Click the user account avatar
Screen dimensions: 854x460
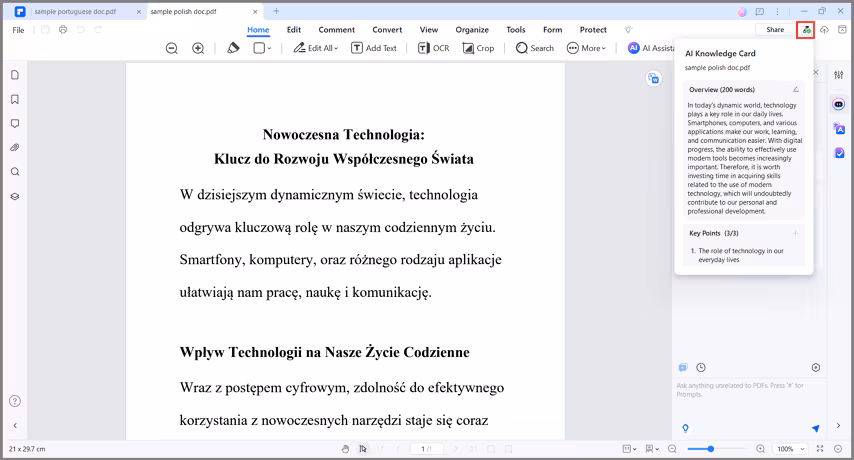tap(742, 11)
